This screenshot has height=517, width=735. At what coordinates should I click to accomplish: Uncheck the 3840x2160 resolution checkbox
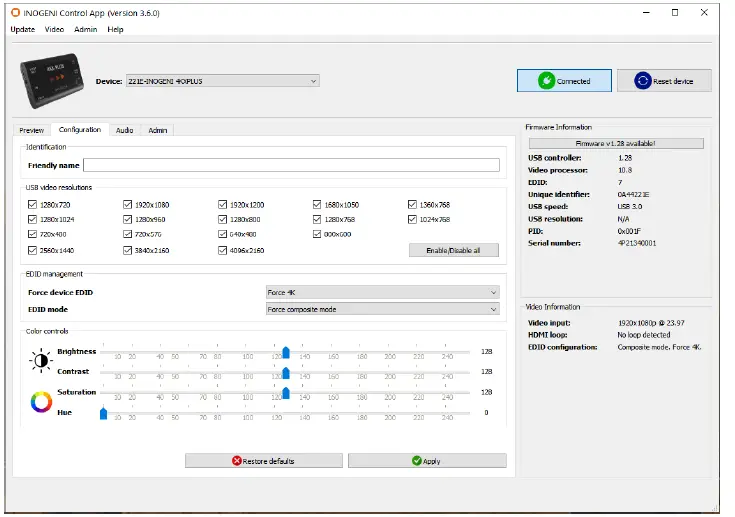(x=128, y=250)
